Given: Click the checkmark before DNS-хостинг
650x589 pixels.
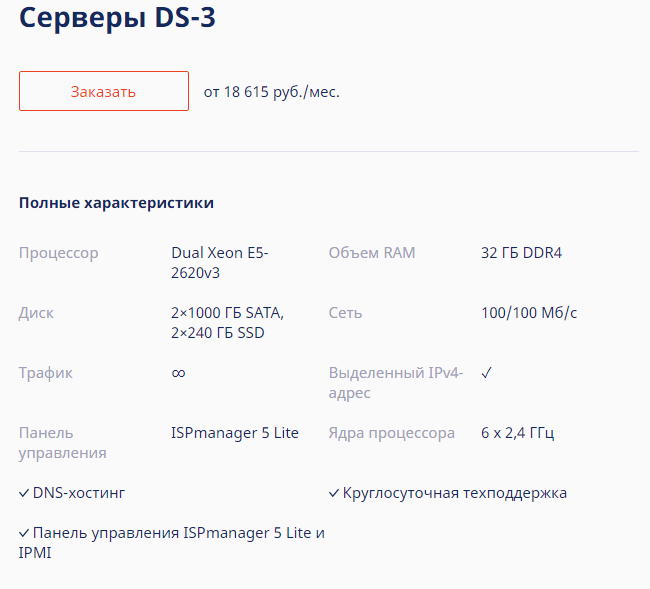Looking at the screenshot, I should pos(24,493).
